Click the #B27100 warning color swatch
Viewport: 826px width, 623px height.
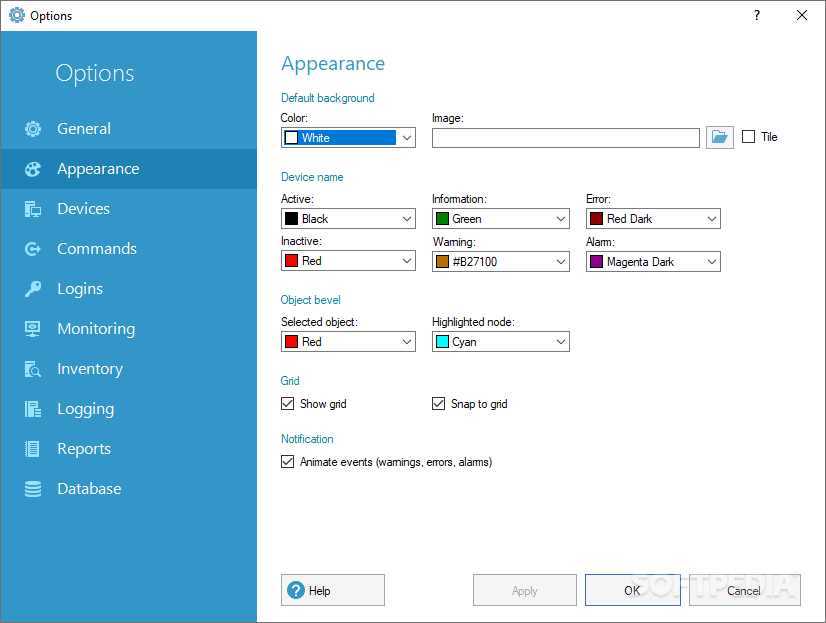coord(442,262)
